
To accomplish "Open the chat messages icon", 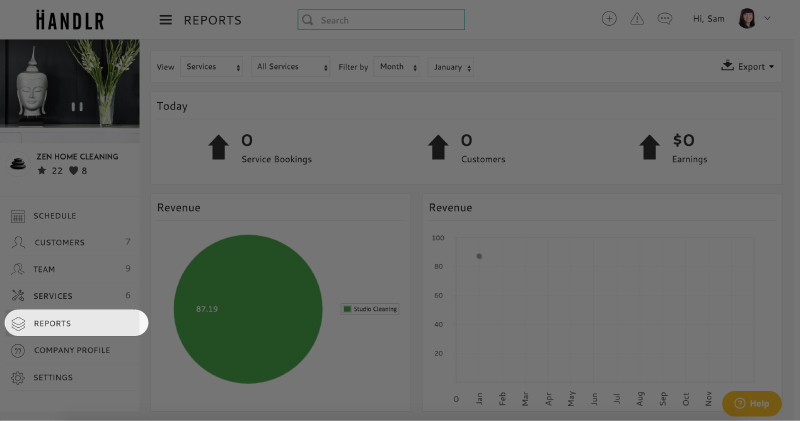I will click(665, 19).
